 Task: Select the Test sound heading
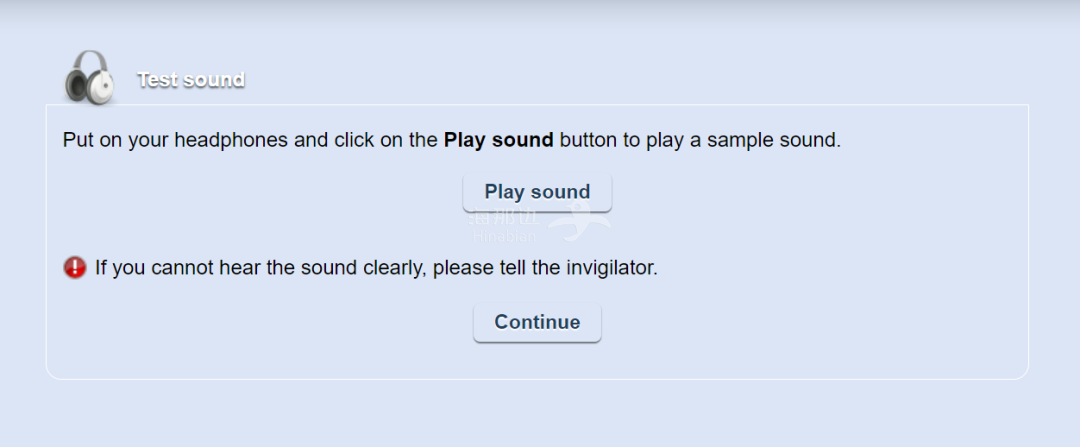191,80
